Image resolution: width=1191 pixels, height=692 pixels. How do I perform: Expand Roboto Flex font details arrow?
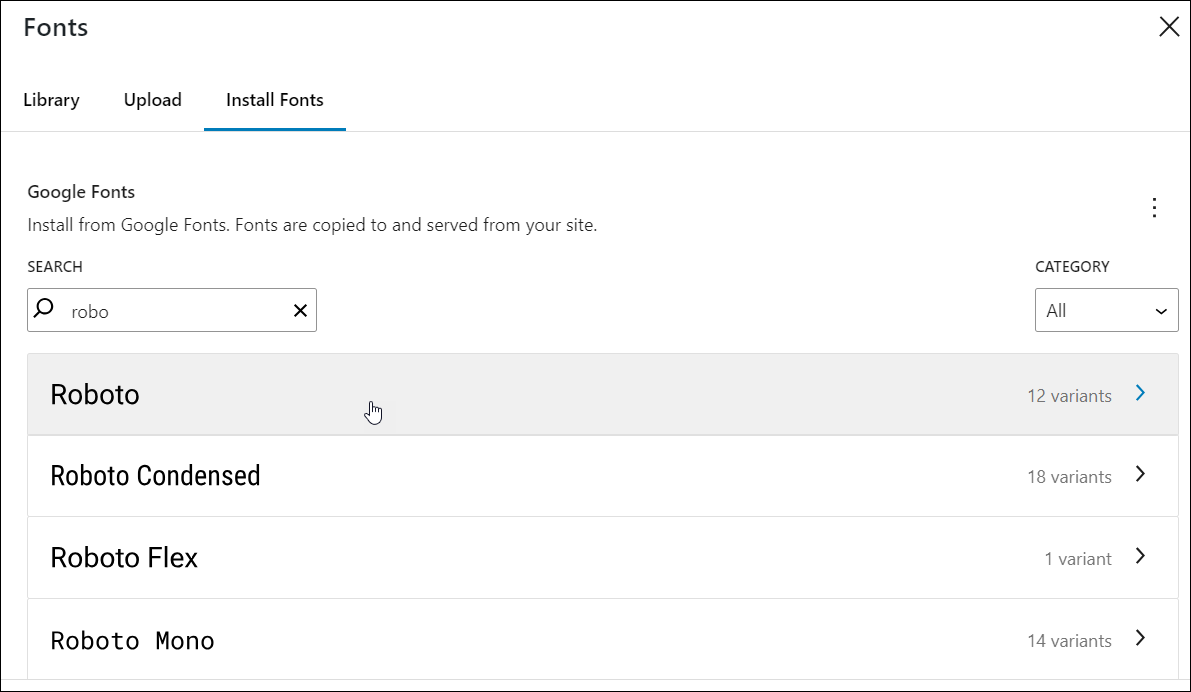[1140, 556]
